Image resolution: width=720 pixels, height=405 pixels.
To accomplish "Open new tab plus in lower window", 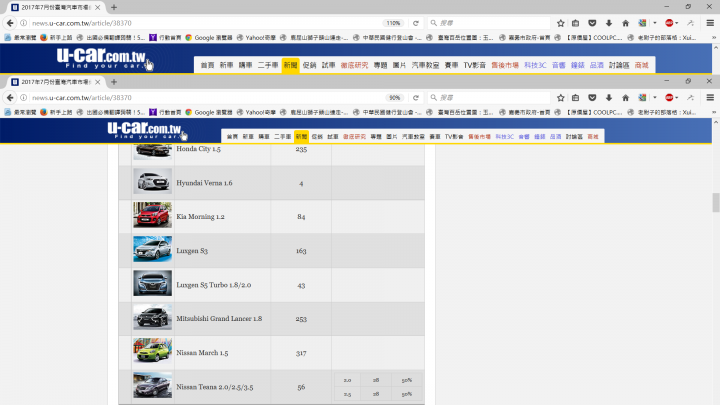I will 114,82.
